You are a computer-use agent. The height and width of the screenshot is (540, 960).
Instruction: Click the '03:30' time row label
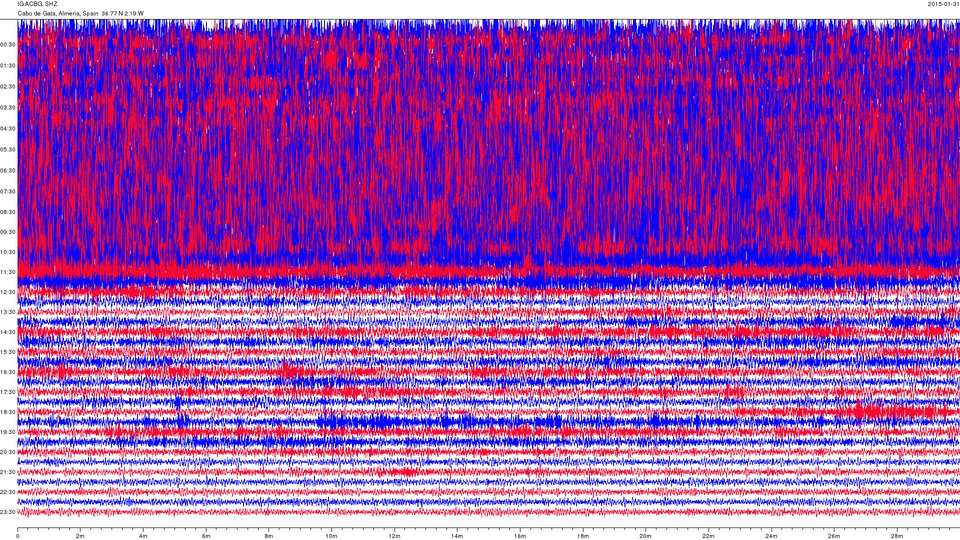coord(8,107)
